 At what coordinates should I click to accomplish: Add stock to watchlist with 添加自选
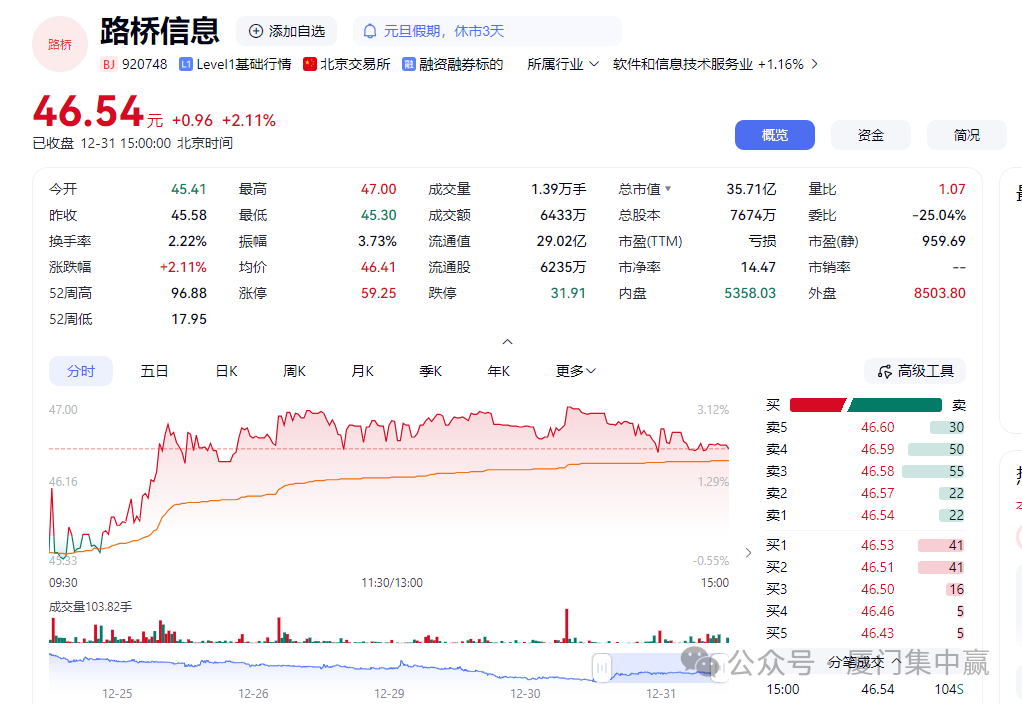(x=286, y=31)
